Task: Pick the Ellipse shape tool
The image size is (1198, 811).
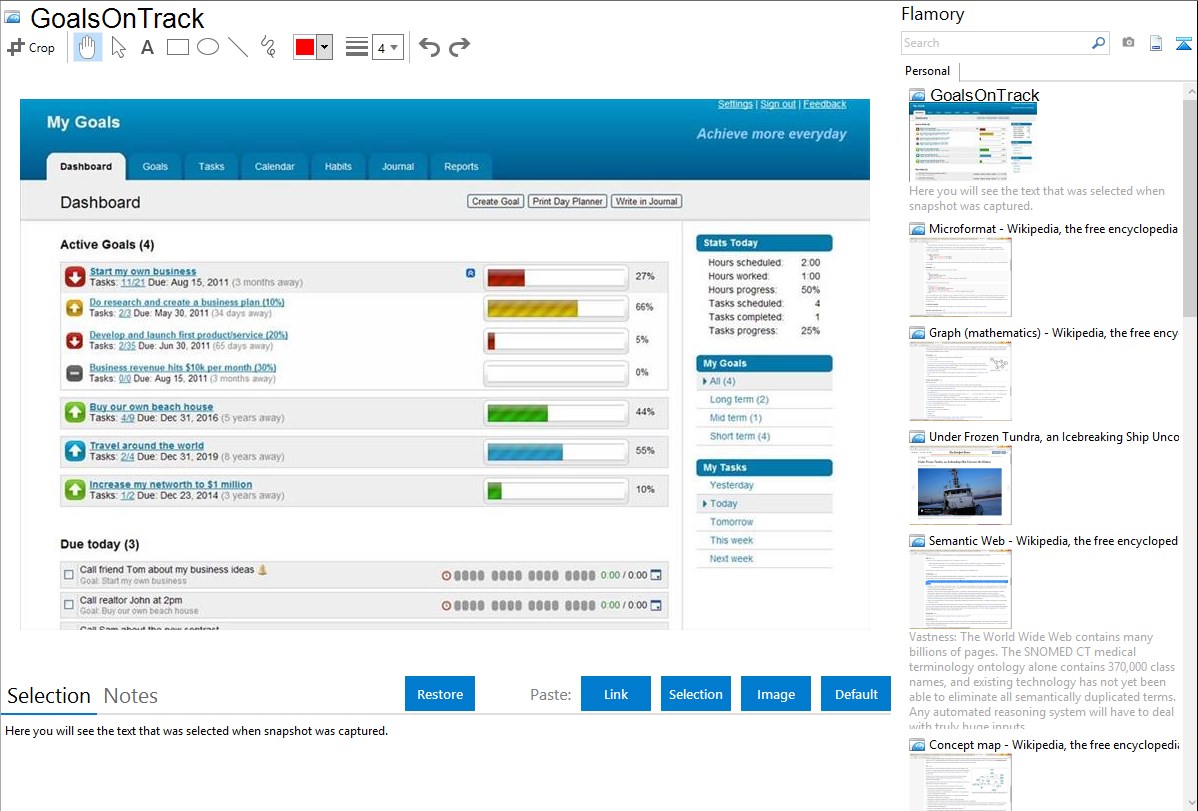Action: [x=208, y=47]
